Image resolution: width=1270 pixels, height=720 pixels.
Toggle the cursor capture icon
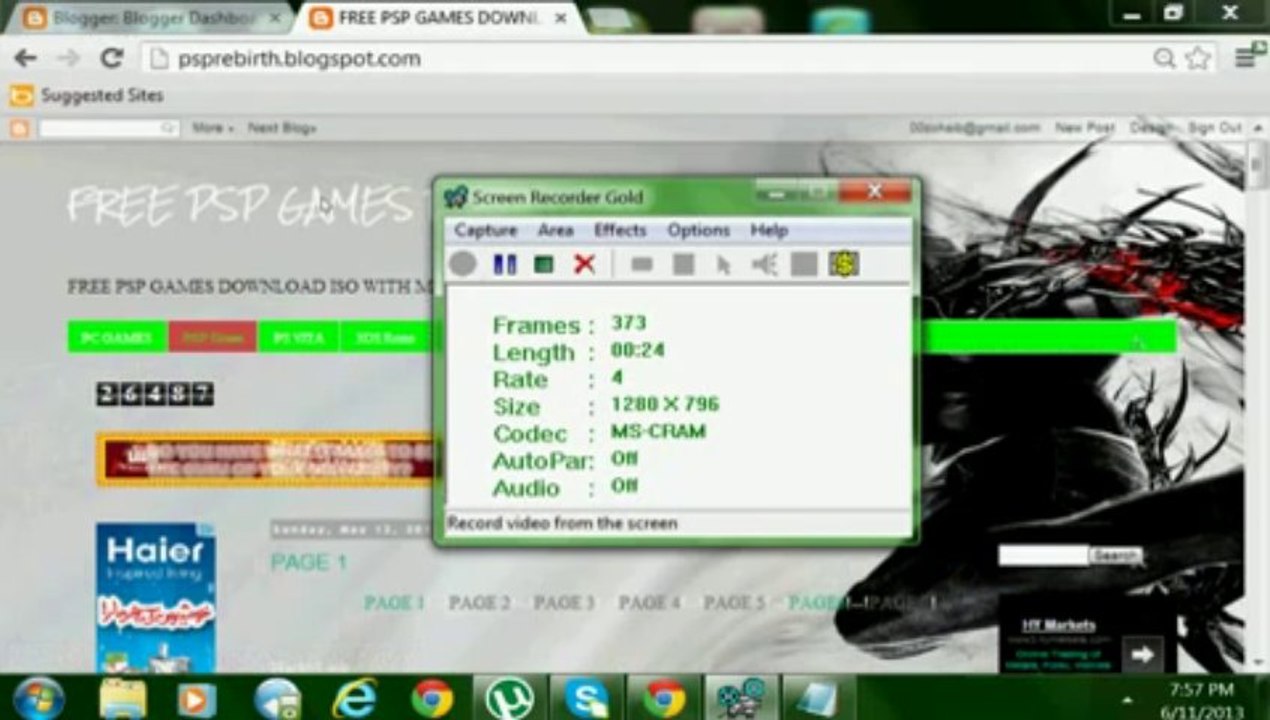pyautogui.click(x=724, y=264)
